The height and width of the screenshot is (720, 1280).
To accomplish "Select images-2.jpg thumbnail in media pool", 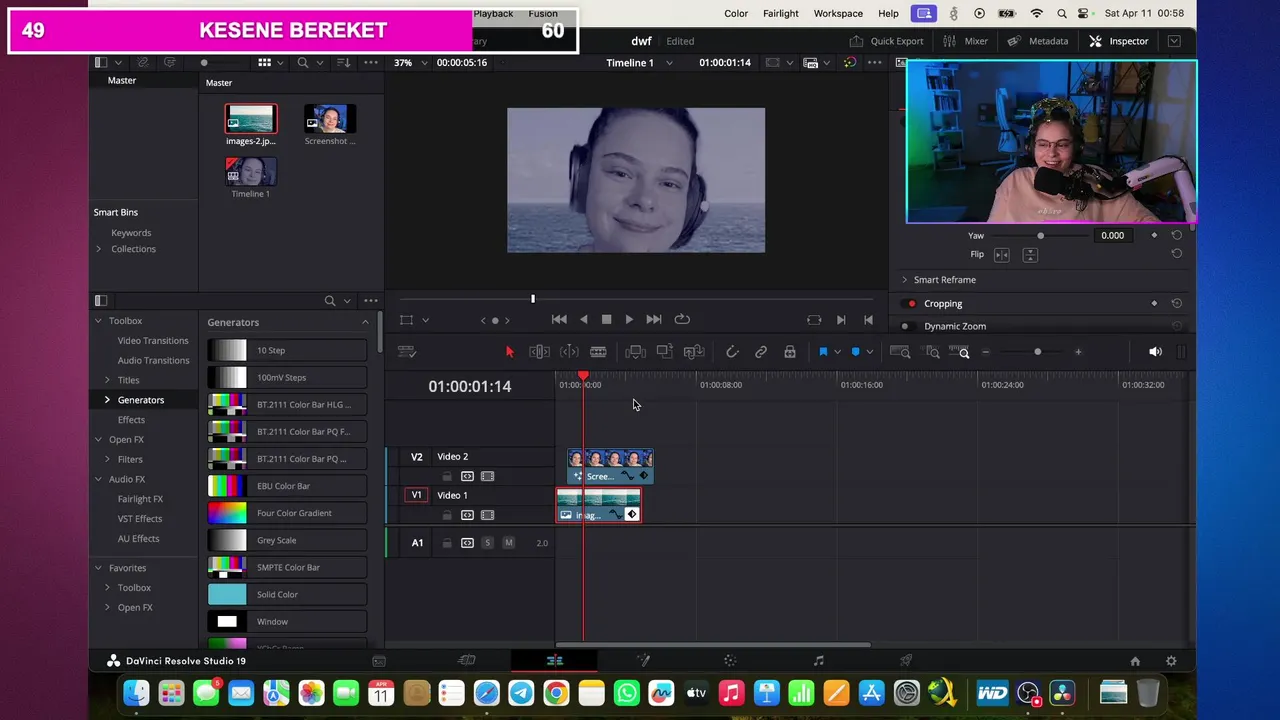I will (x=251, y=119).
